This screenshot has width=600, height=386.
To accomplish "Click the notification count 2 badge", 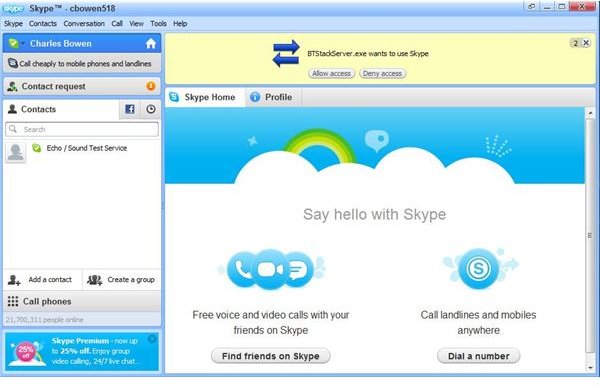I will 575,43.
